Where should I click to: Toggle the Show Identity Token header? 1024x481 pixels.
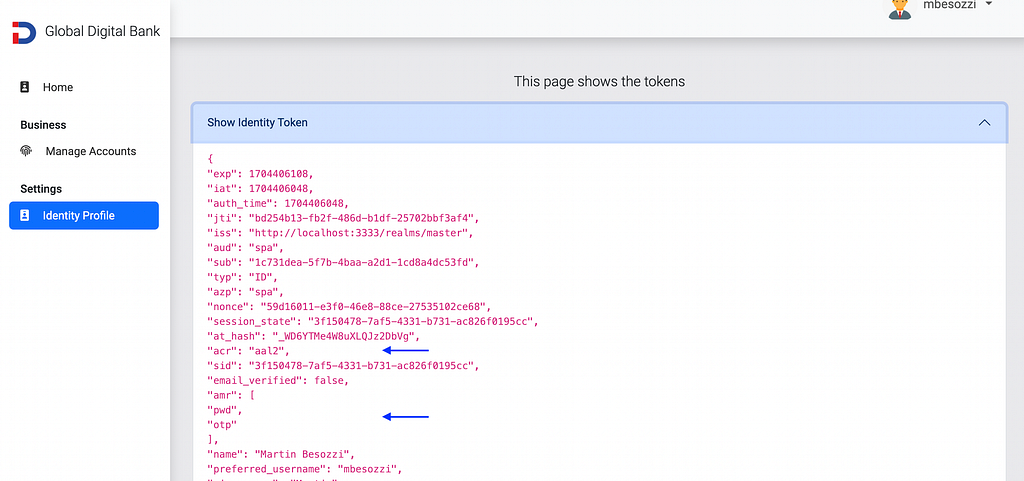(599, 123)
